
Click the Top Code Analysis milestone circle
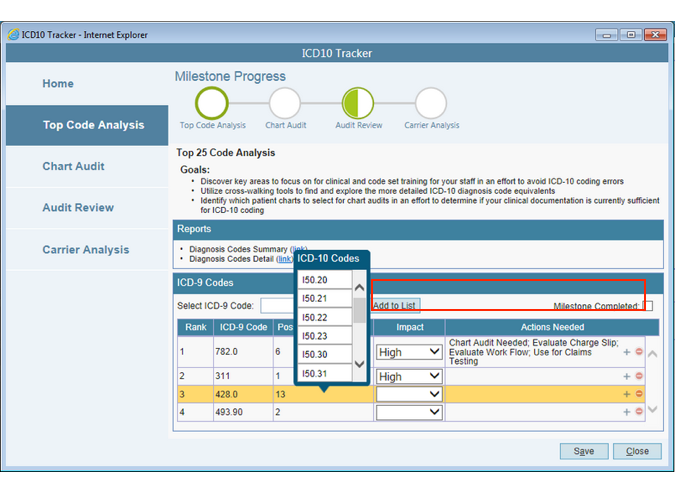[212, 103]
